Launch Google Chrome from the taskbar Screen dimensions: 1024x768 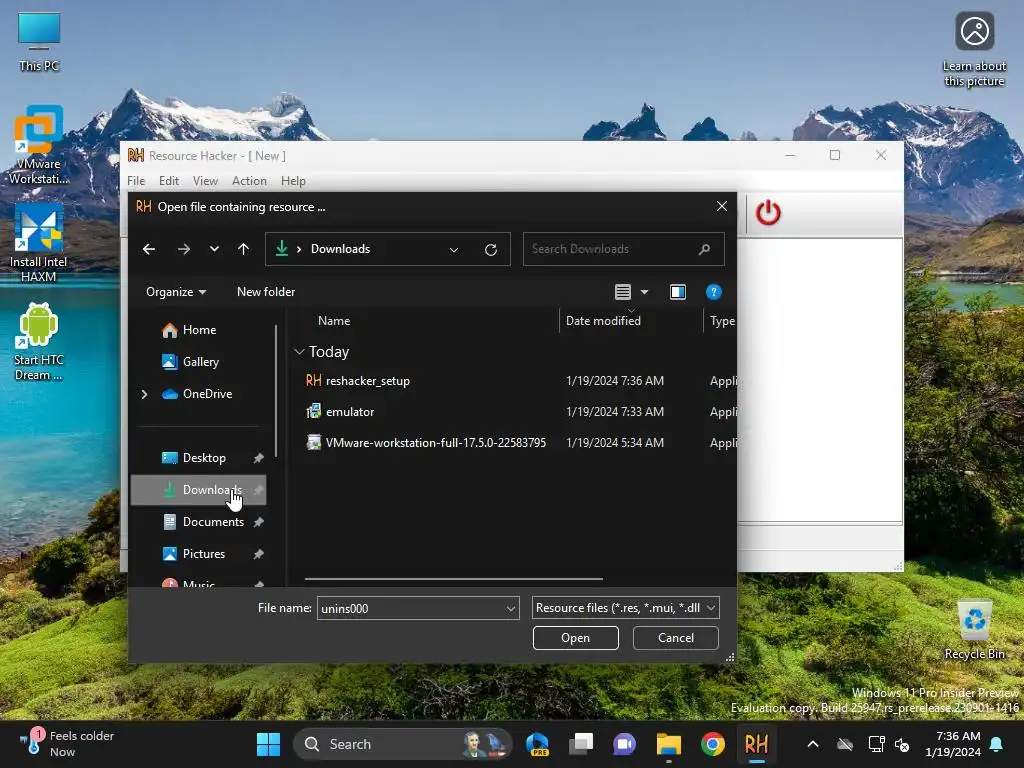tap(712, 744)
